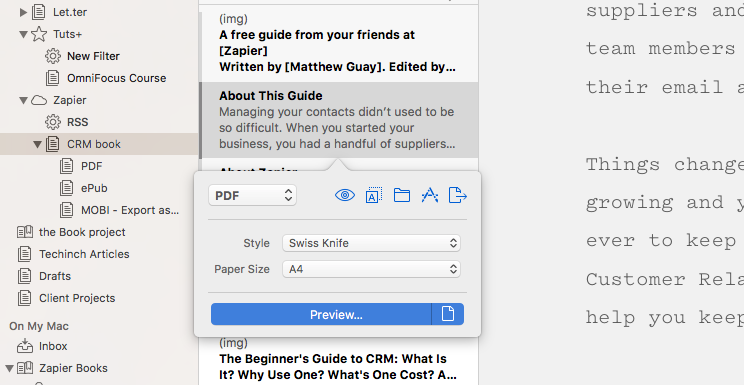744x385 pixels.
Task: Select sheet A free guide from your friends
Action: (339, 44)
